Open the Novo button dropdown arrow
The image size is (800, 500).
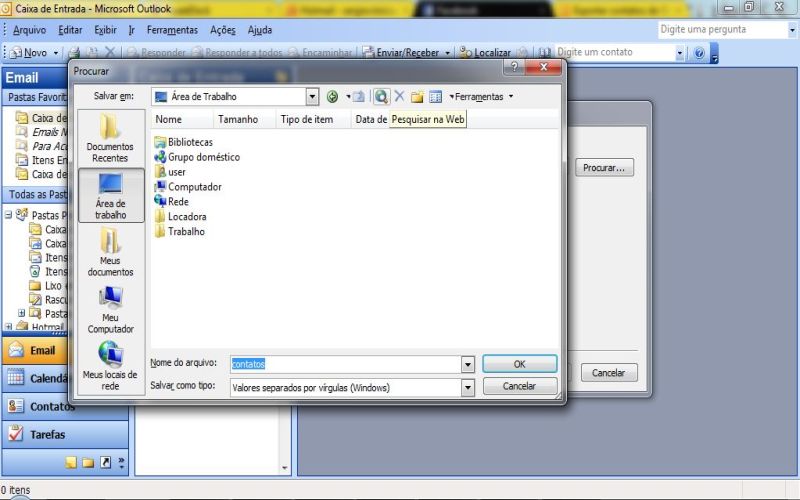point(56,53)
